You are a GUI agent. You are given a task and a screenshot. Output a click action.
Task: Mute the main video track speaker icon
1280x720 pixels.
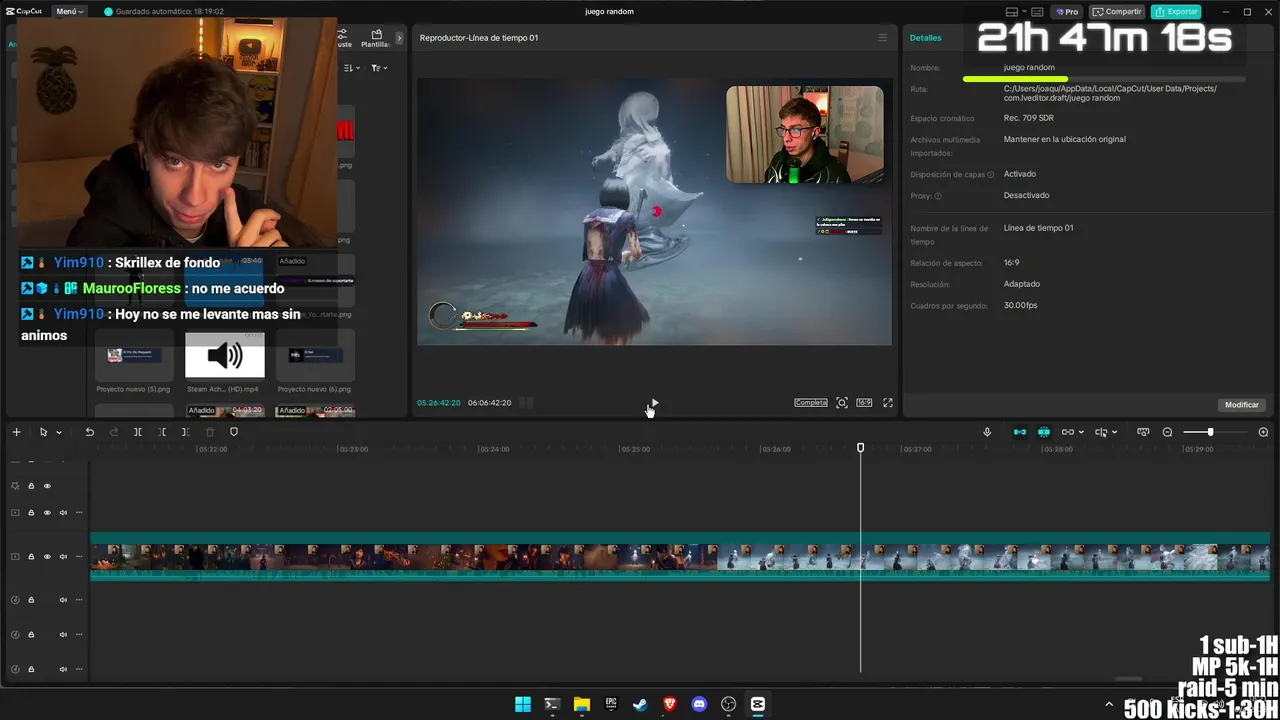tap(63, 557)
